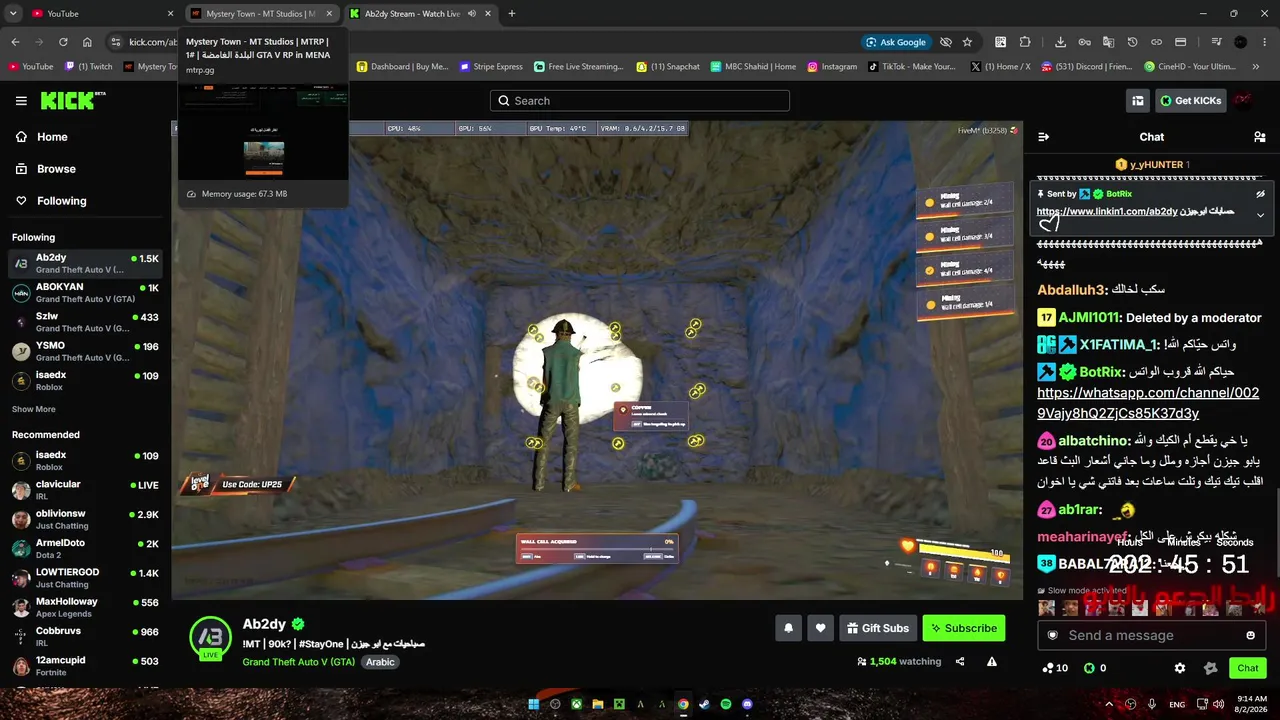Select the Ab2dy Stream browser tab
The height and width of the screenshot is (720, 1280).
pos(420,14)
